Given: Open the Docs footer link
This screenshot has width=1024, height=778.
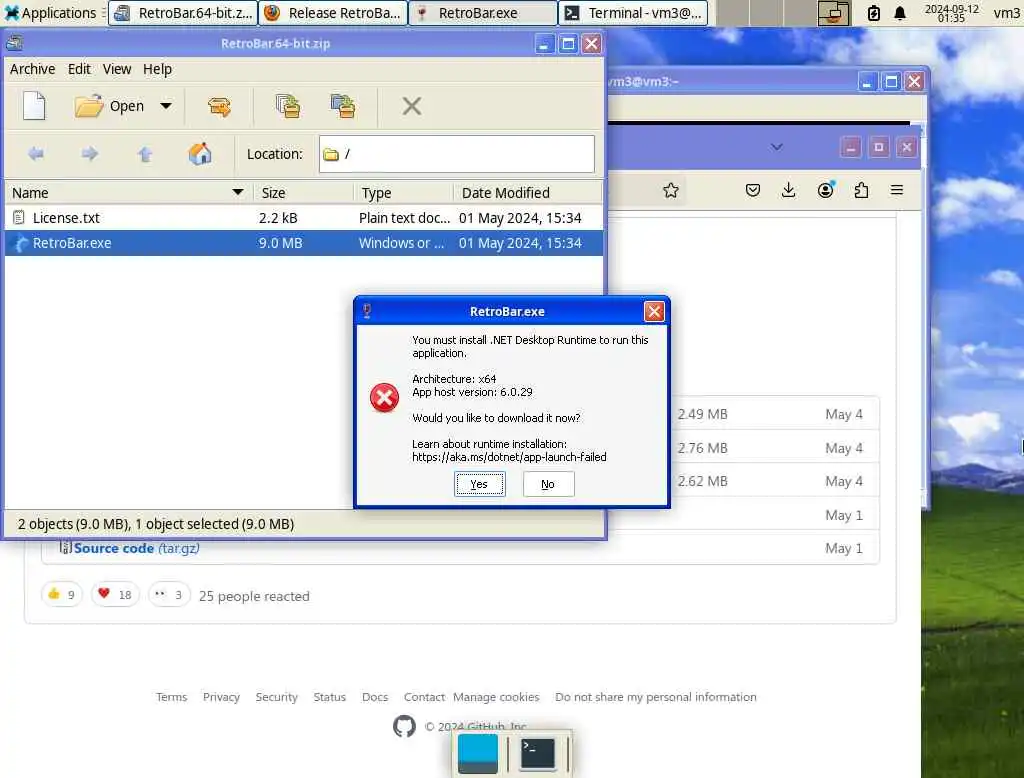Looking at the screenshot, I should 375,697.
